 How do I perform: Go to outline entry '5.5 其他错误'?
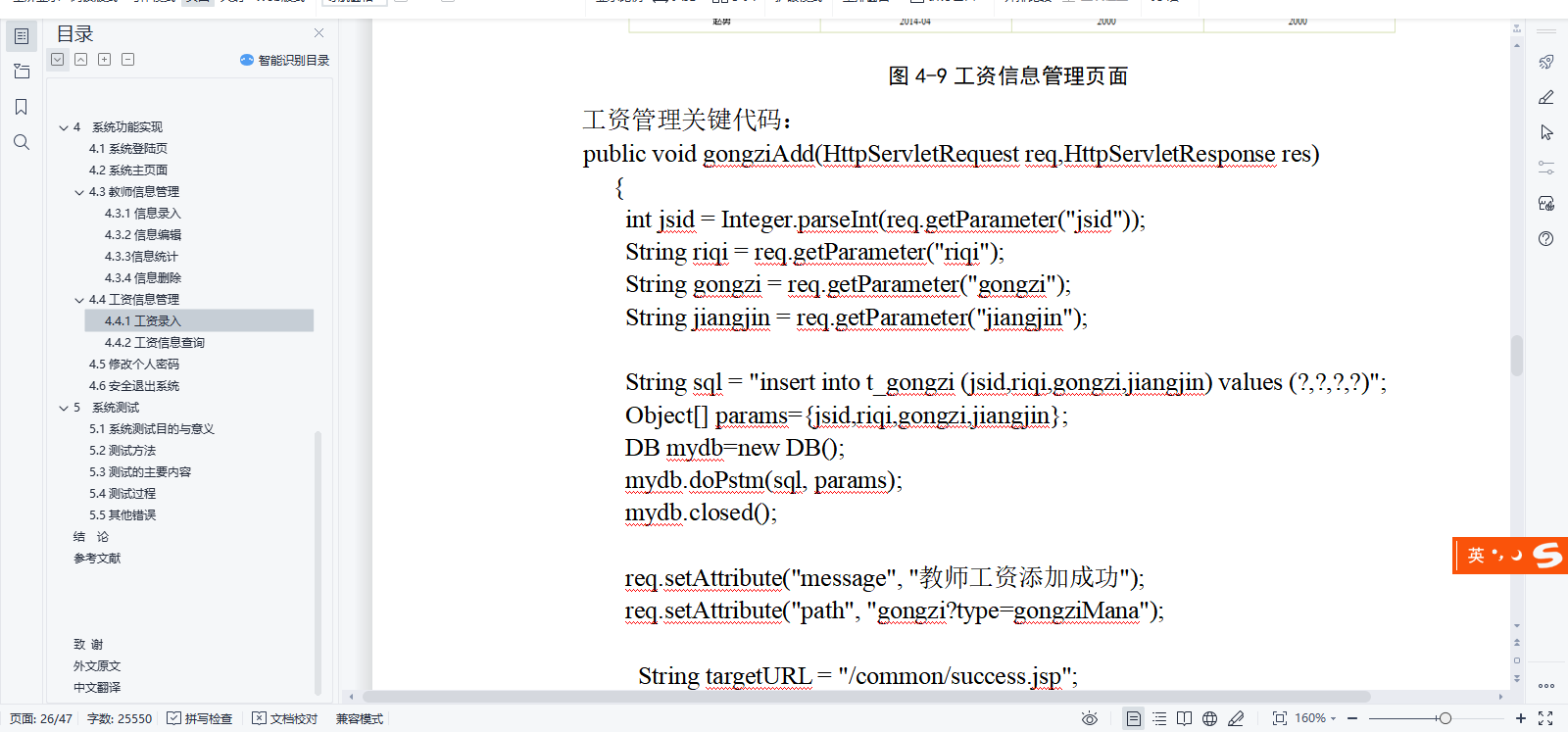click(122, 515)
